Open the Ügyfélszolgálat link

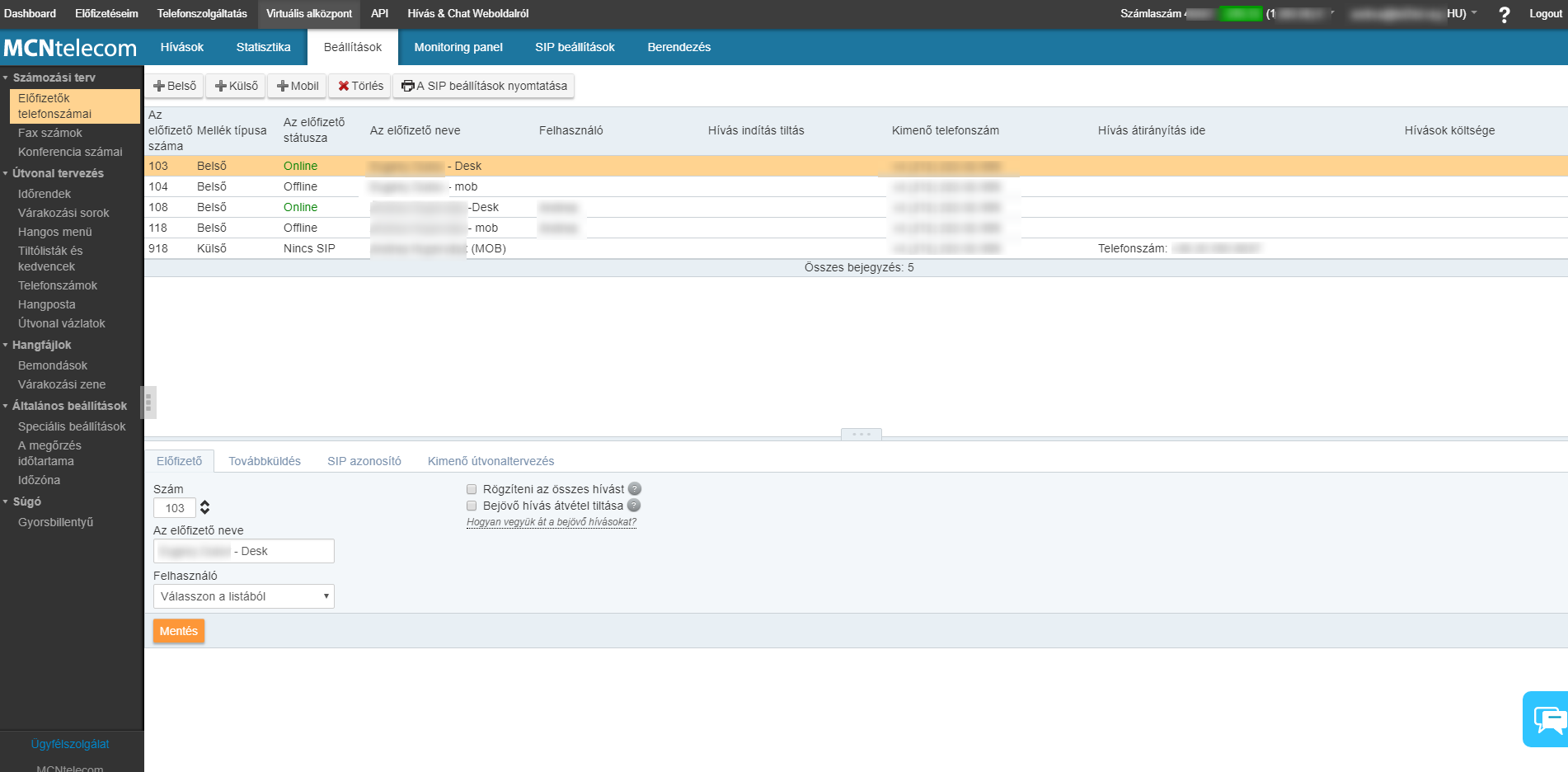[x=70, y=744]
